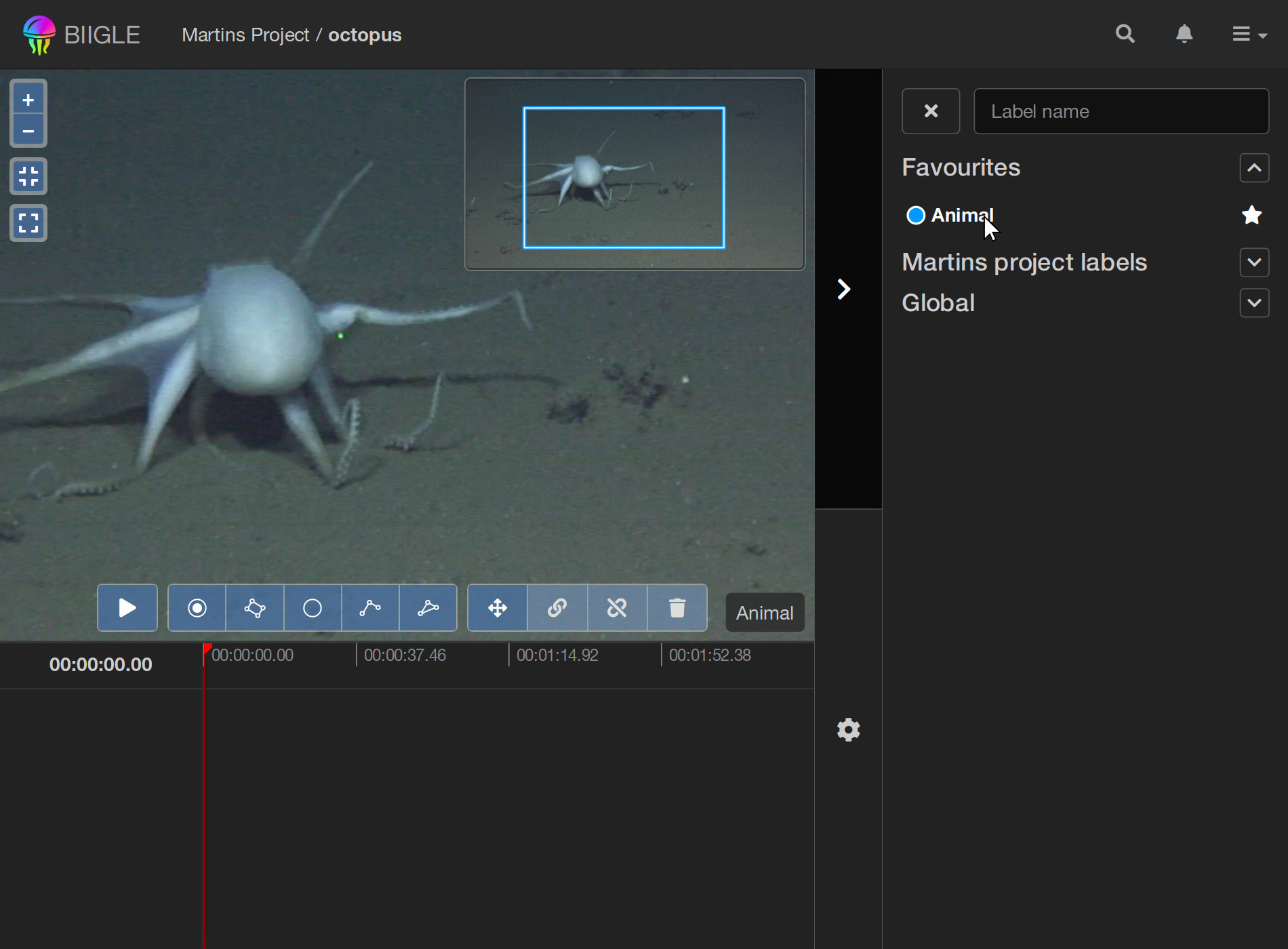The height and width of the screenshot is (949, 1288).
Task: Click the split annotation unlink tool
Action: pos(617,608)
